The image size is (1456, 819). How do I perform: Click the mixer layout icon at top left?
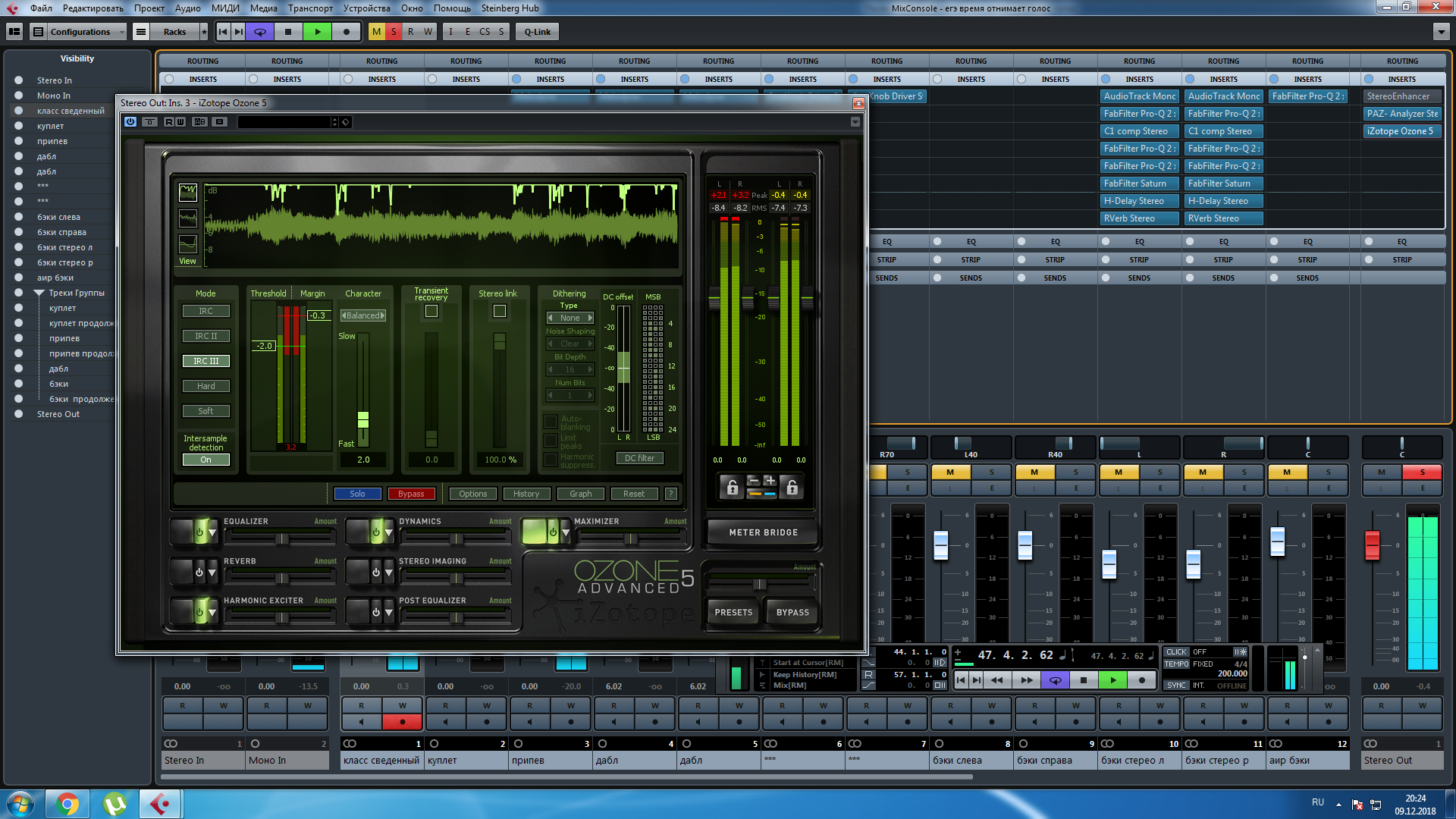click(x=14, y=32)
